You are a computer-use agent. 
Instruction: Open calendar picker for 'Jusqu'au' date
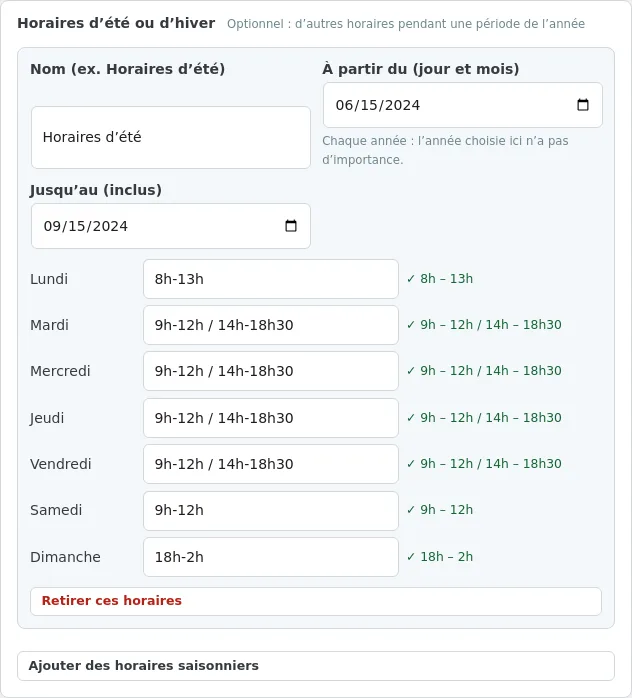tap(291, 226)
